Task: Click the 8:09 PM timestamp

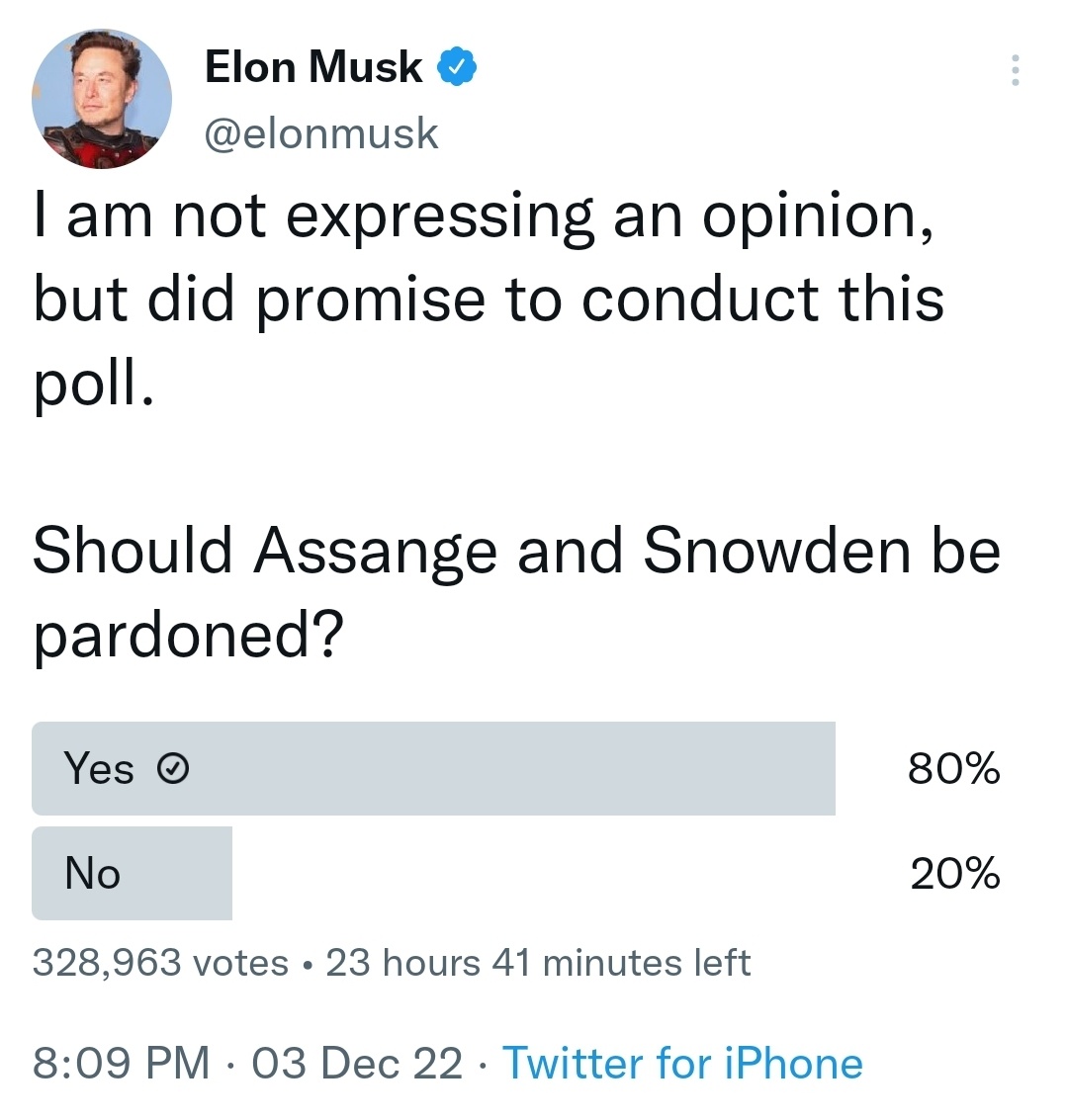Action: pyautogui.click(x=122, y=1063)
